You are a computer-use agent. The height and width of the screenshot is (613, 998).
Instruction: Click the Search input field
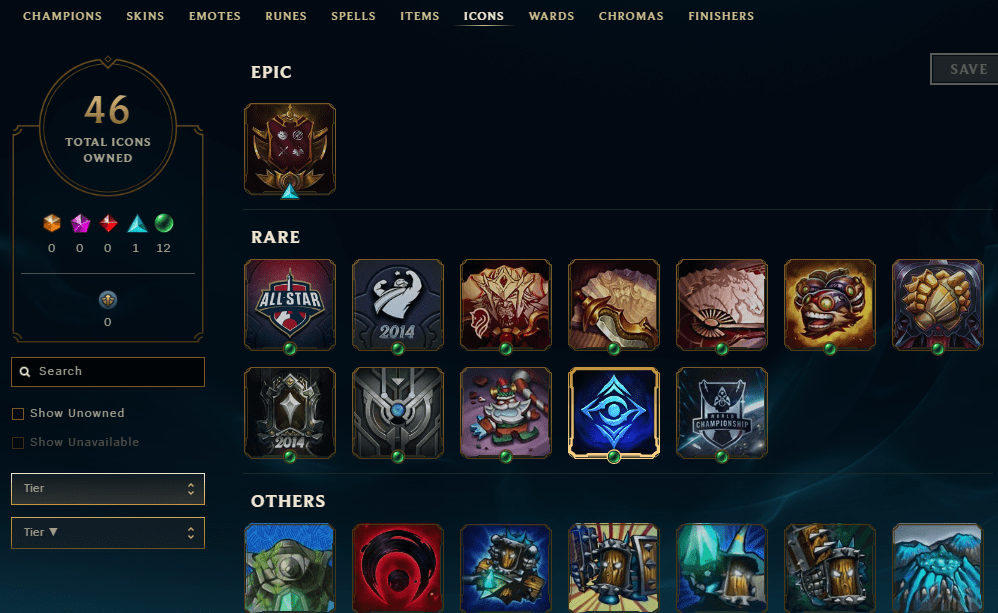click(108, 372)
